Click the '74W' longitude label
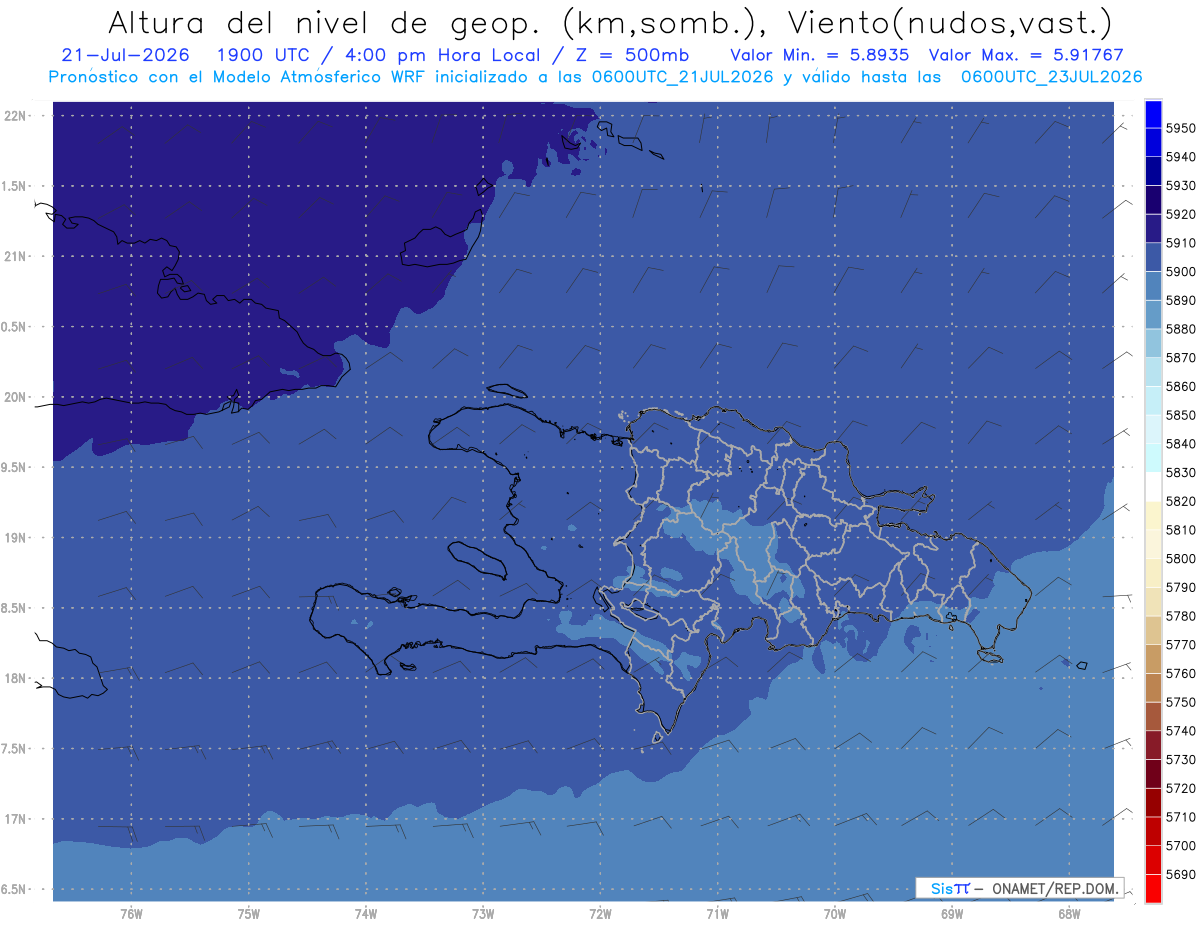 pyautogui.click(x=366, y=914)
